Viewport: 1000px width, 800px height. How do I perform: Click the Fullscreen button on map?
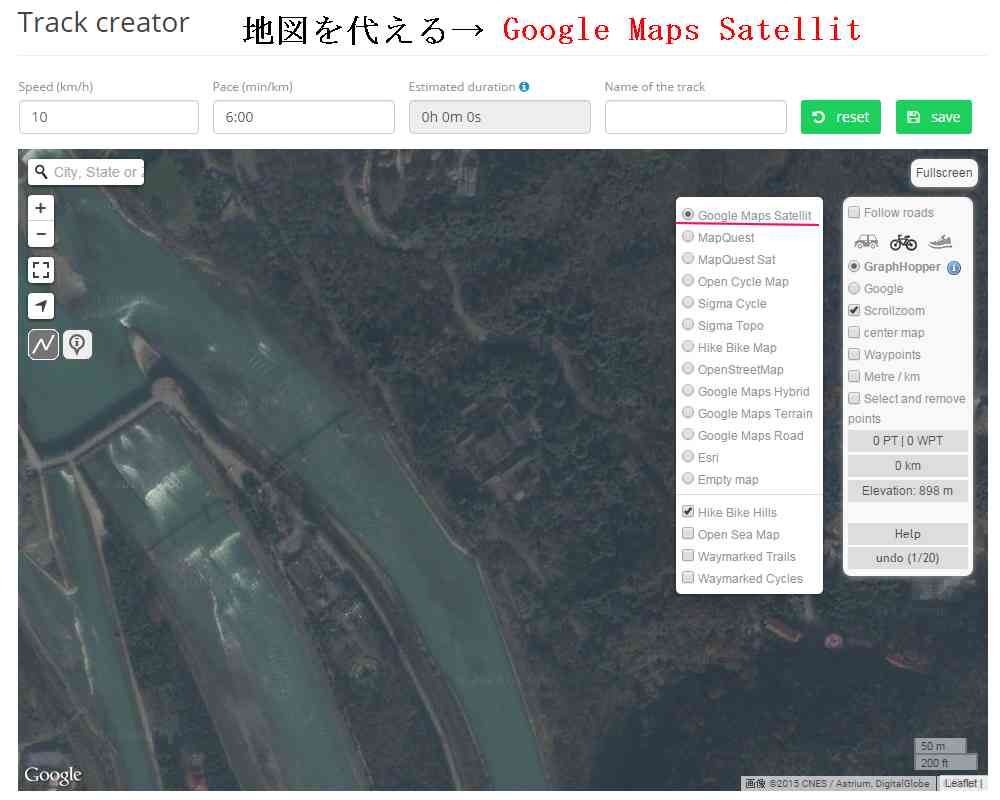point(944,173)
